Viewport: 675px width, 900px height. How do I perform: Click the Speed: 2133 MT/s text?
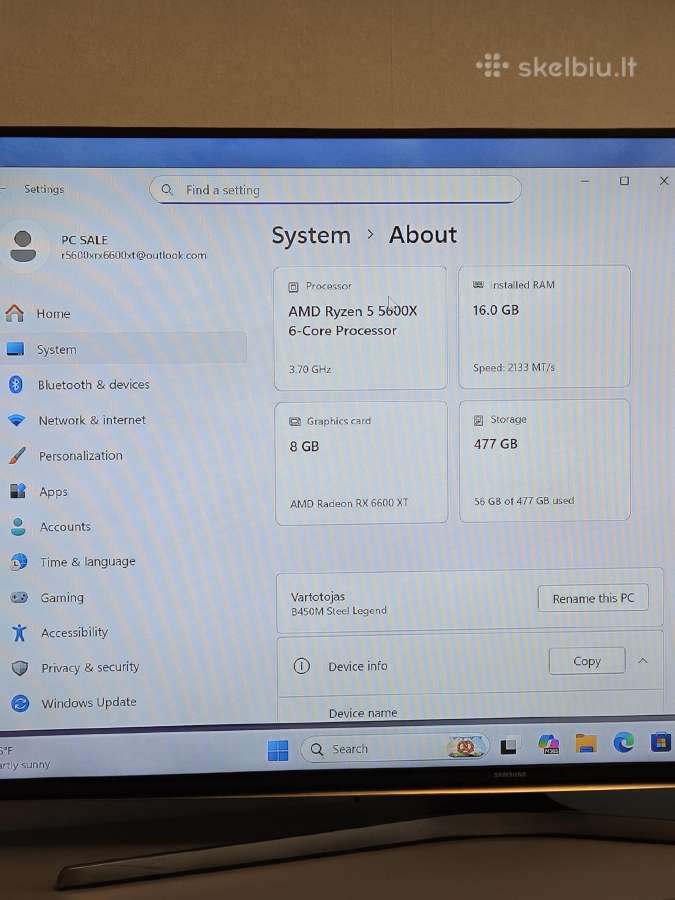514,367
